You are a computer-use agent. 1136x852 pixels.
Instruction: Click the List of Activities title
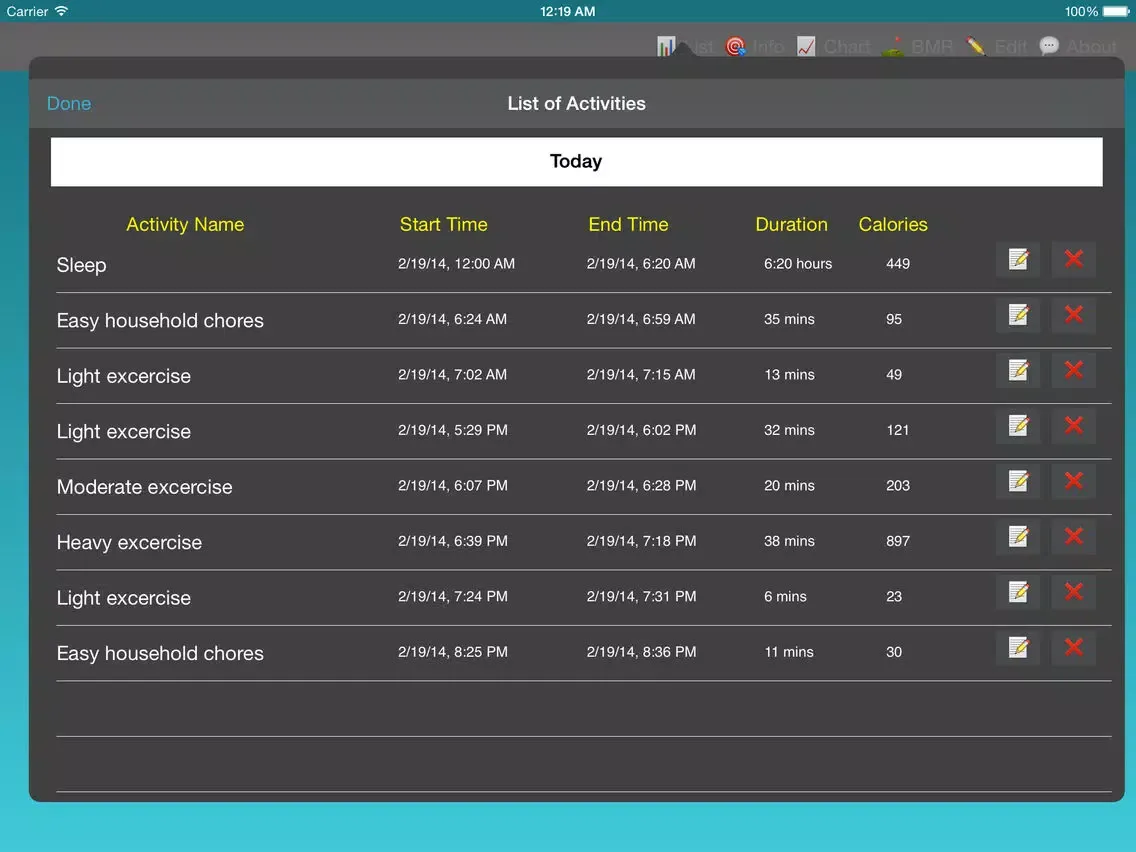576,104
